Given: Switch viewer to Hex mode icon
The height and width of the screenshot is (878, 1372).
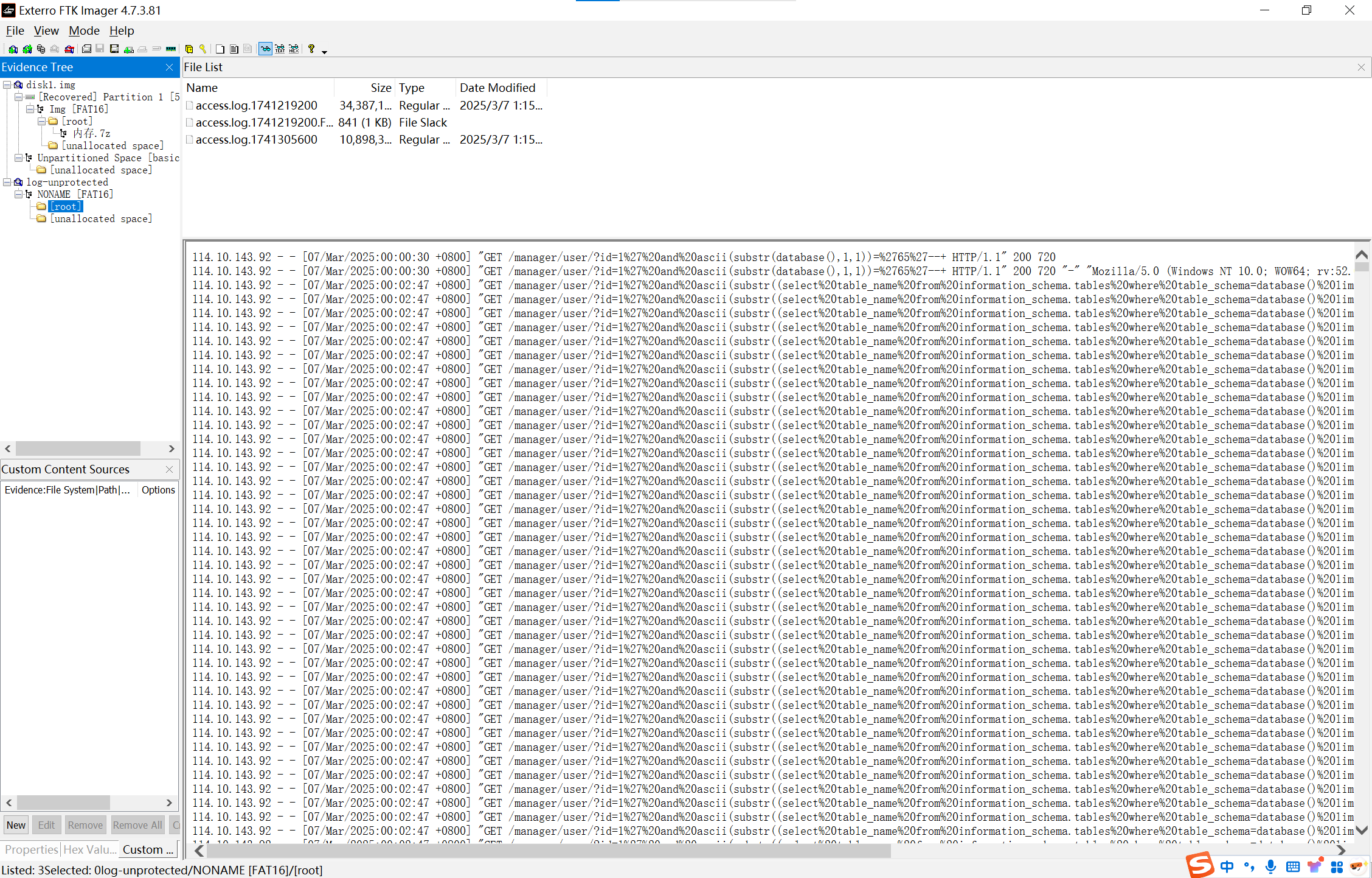Looking at the screenshot, I should pos(294,49).
